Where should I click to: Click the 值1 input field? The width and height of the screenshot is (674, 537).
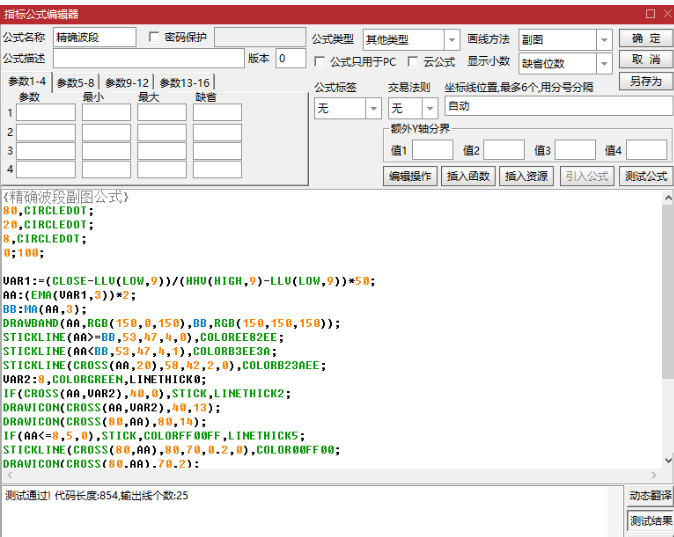click(x=432, y=150)
